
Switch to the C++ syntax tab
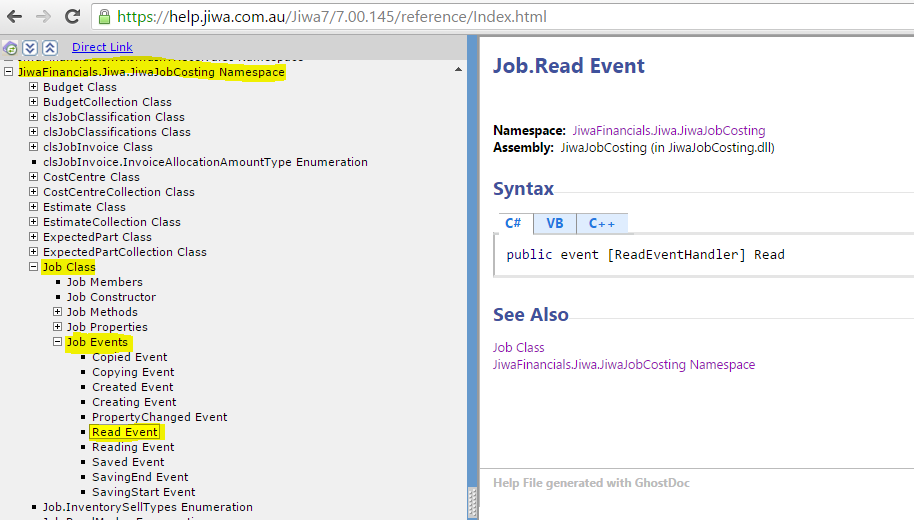point(601,223)
